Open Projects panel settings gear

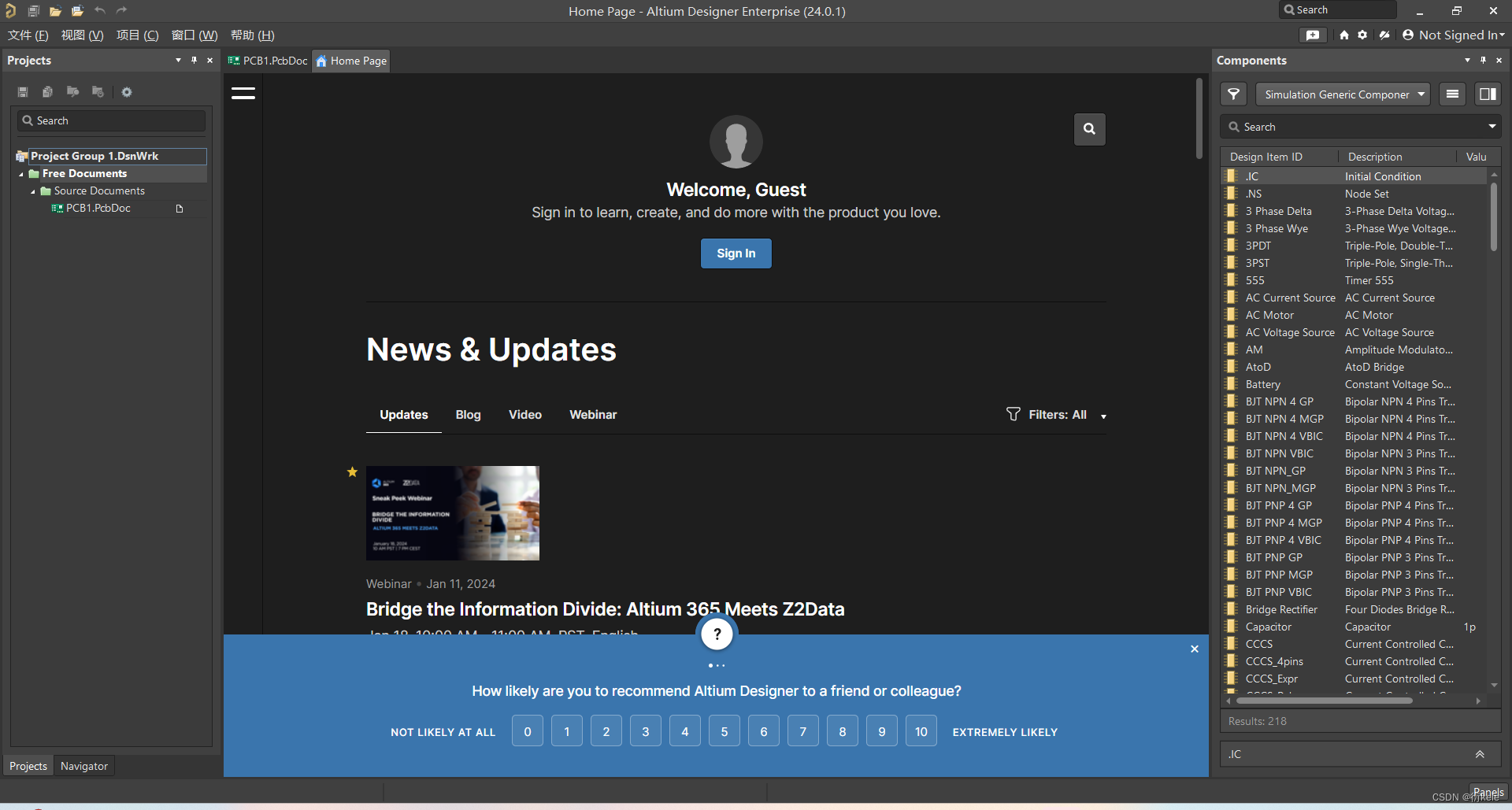click(x=127, y=92)
